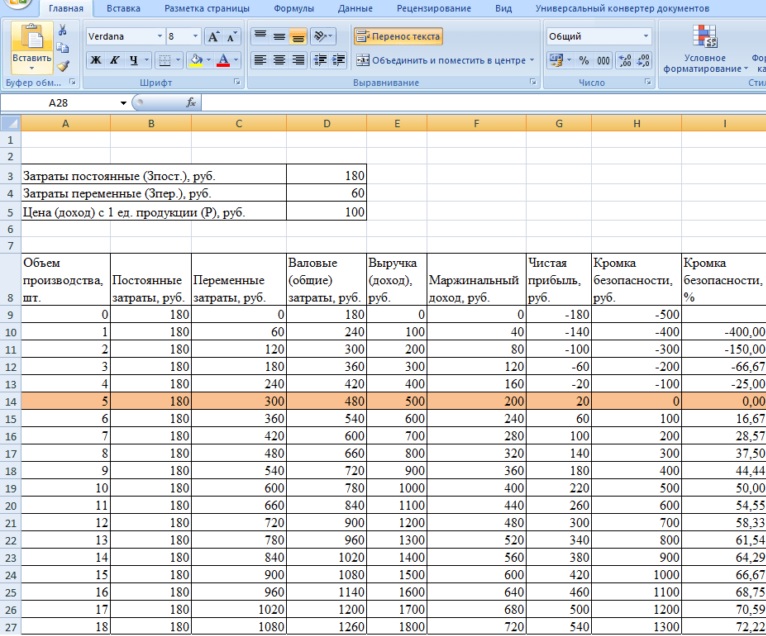The height and width of the screenshot is (636, 766).
Task: Align cell content to top
Action: [260, 36]
